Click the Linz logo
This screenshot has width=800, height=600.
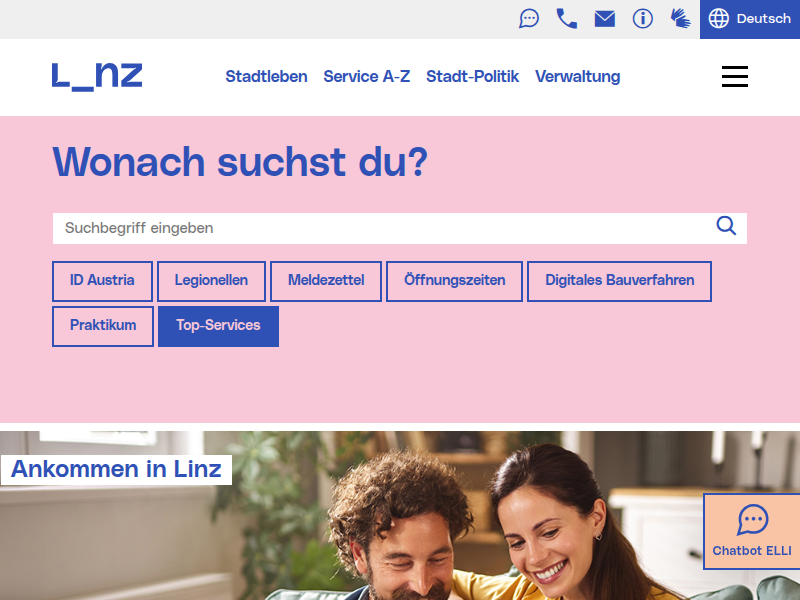point(97,77)
